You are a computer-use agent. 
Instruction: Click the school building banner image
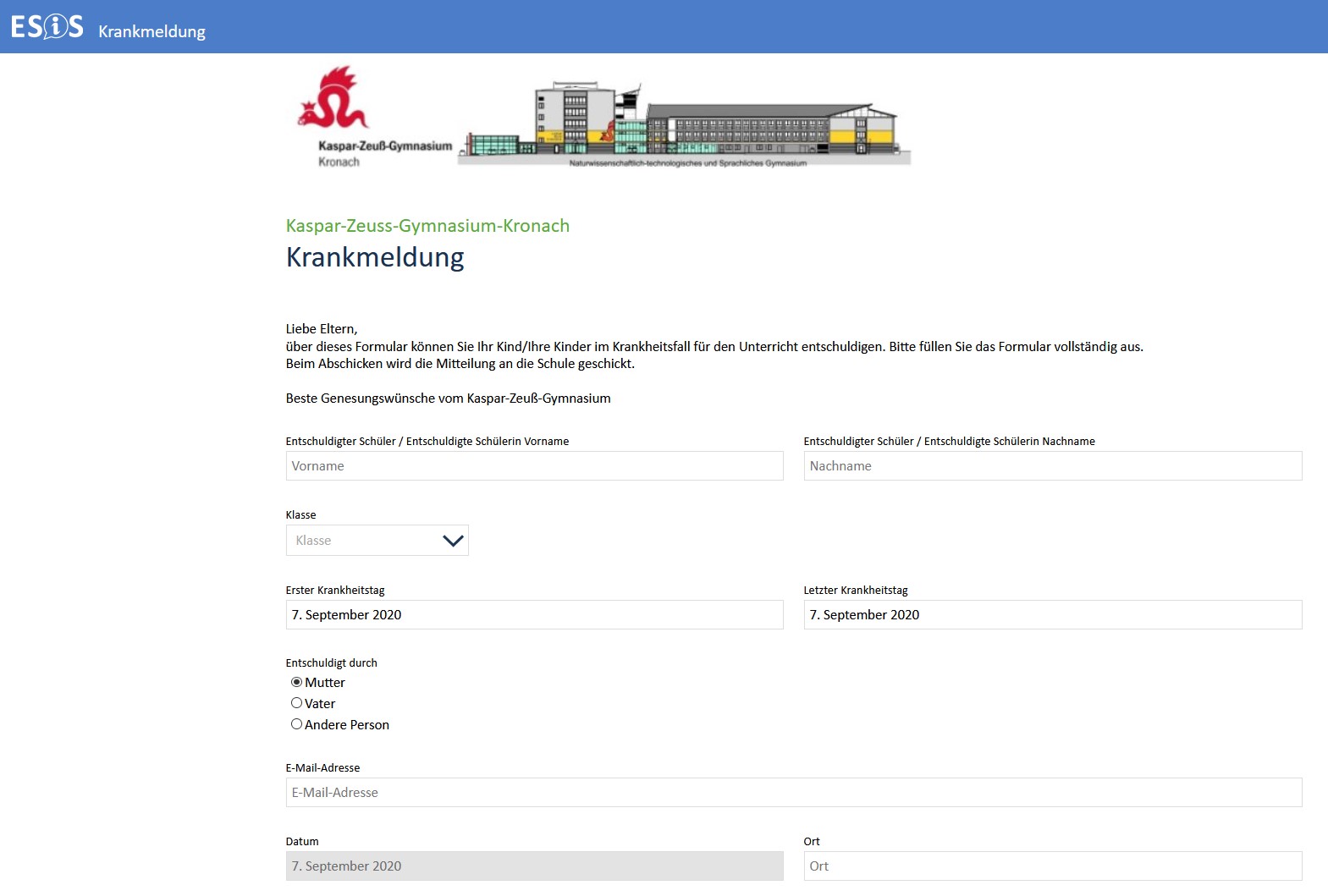(x=685, y=124)
